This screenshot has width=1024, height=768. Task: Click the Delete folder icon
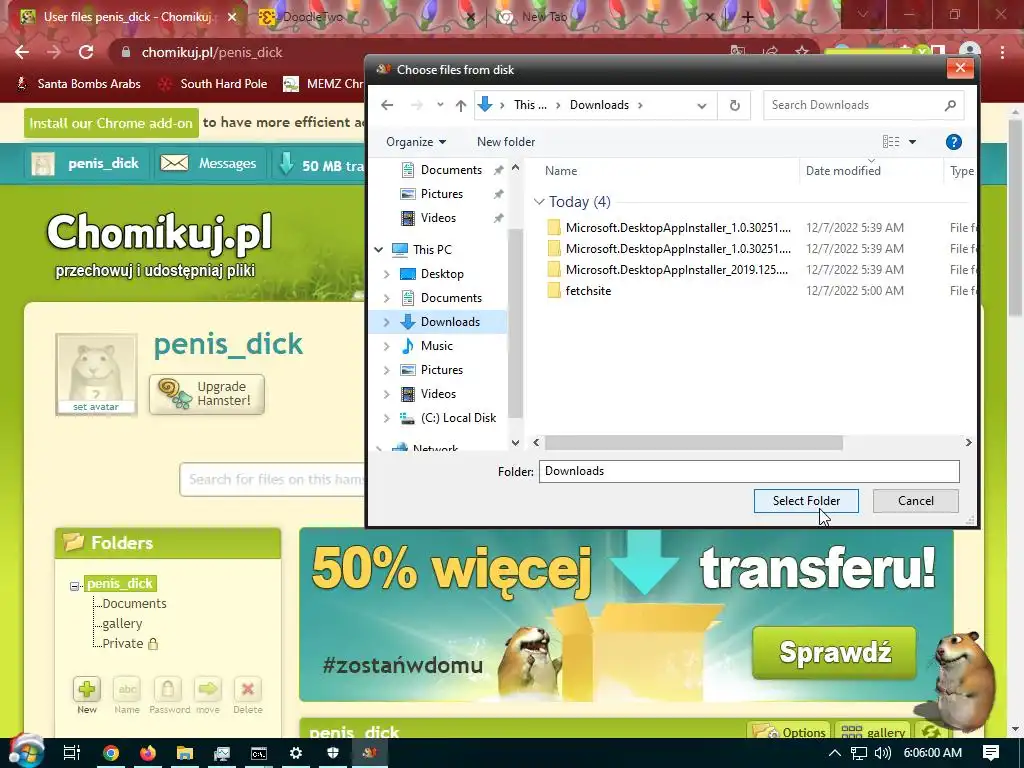247,689
